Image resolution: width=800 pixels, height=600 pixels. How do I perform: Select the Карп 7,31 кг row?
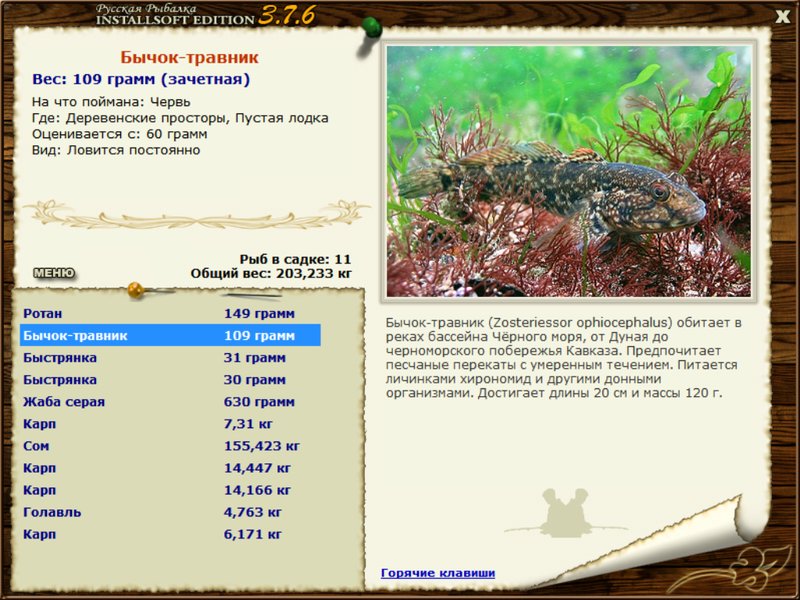(170, 423)
